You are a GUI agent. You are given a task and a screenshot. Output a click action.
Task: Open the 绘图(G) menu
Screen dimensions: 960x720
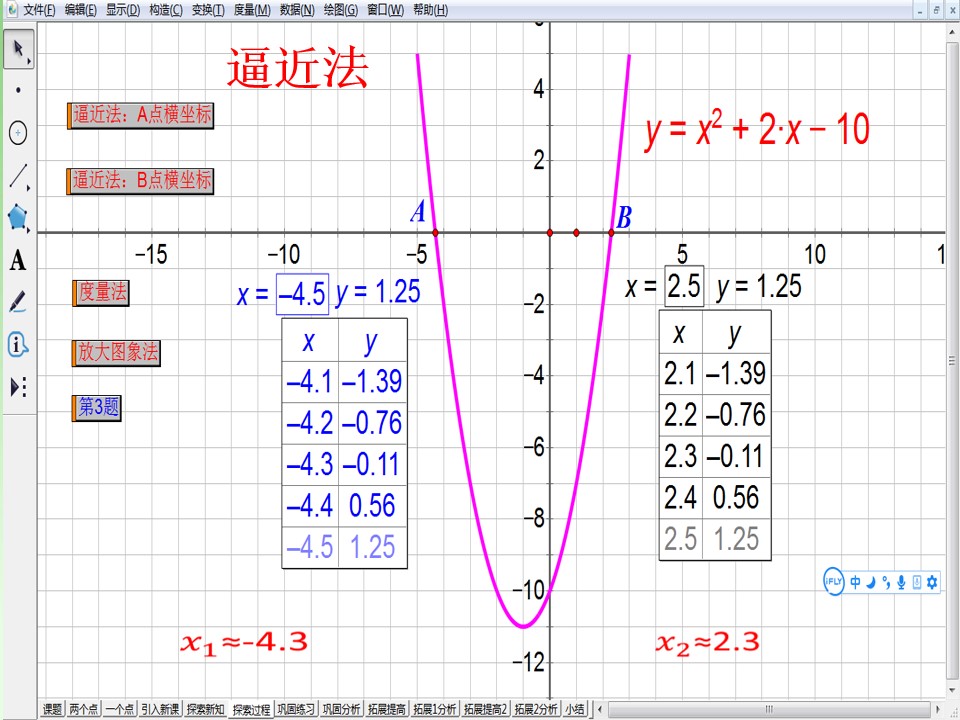click(341, 10)
